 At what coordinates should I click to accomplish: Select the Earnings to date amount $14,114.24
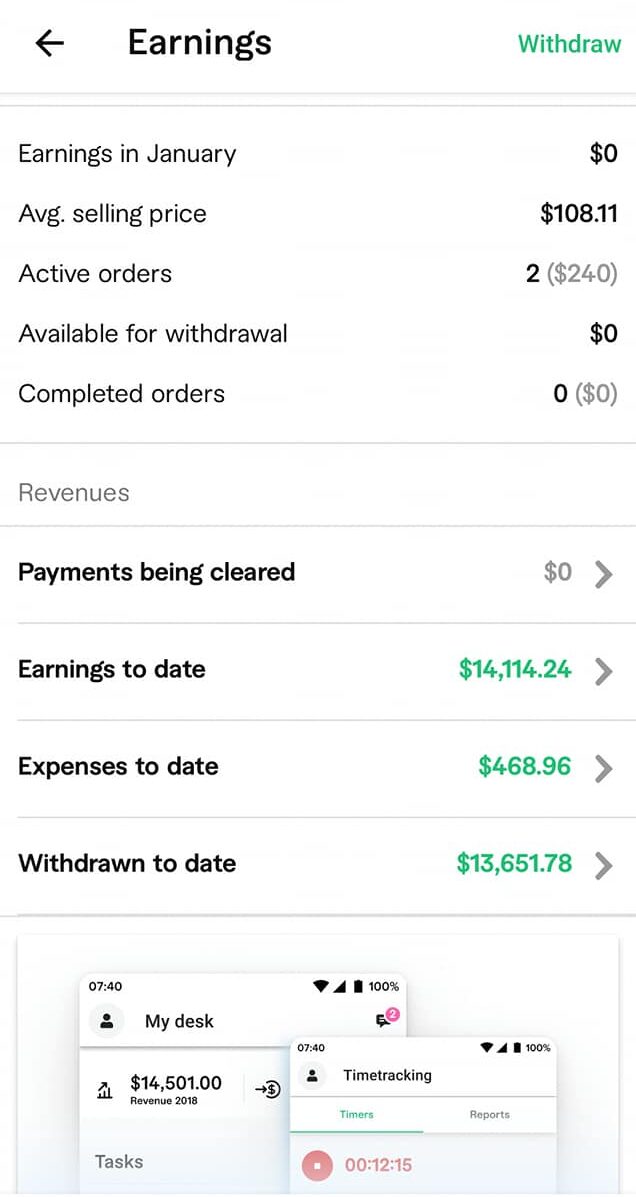coord(515,670)
